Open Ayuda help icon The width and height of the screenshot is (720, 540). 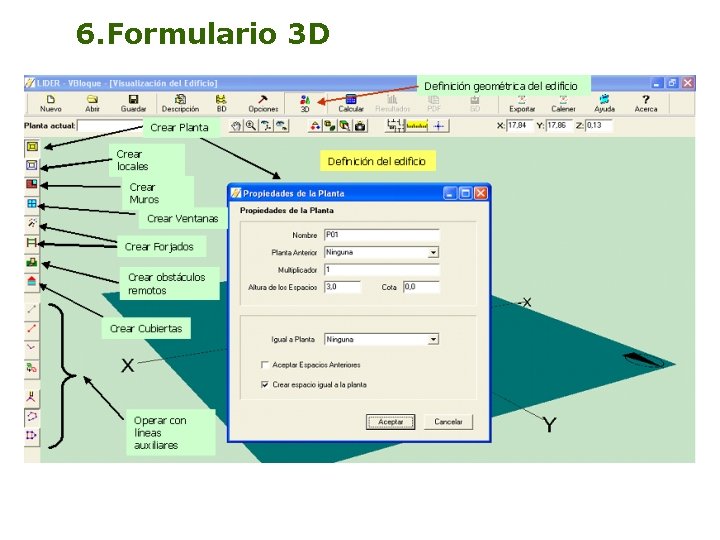click(x=604, y=103)
